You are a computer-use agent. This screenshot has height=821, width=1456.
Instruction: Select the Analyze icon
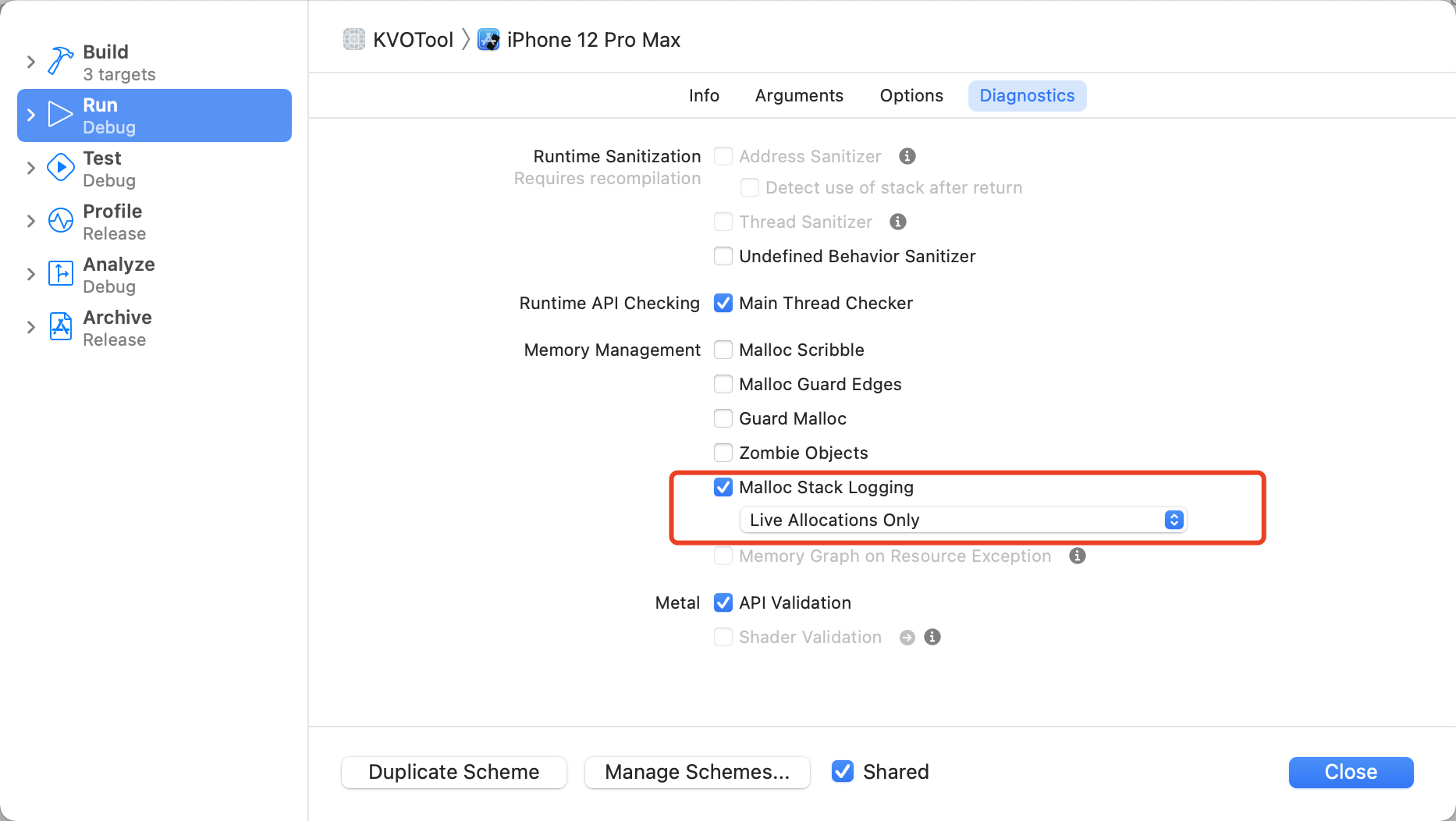pyautogui.click(x=60, y=273)
